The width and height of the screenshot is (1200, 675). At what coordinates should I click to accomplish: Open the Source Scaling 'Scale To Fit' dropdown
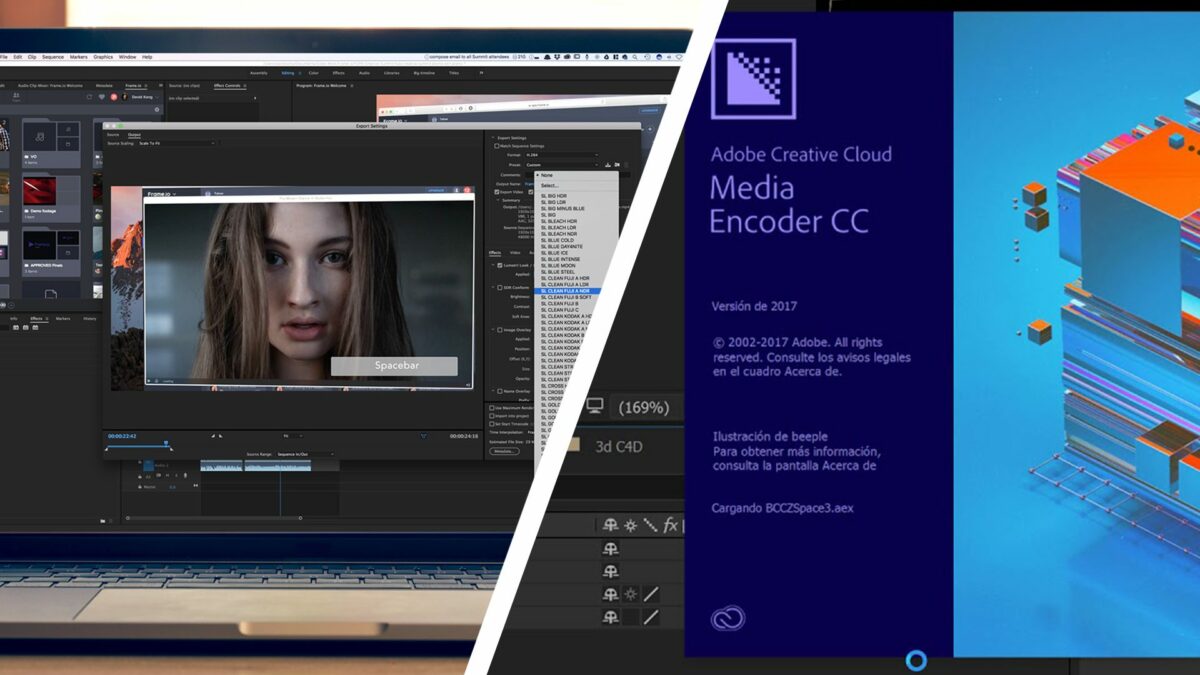tap(176, 143)
